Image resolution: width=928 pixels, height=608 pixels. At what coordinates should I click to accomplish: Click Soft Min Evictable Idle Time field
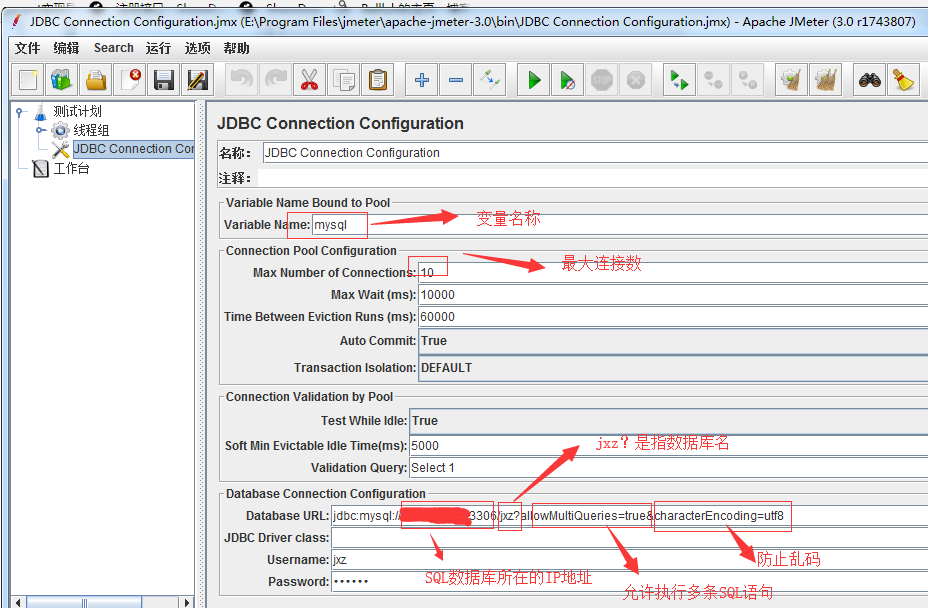[669, 446]
